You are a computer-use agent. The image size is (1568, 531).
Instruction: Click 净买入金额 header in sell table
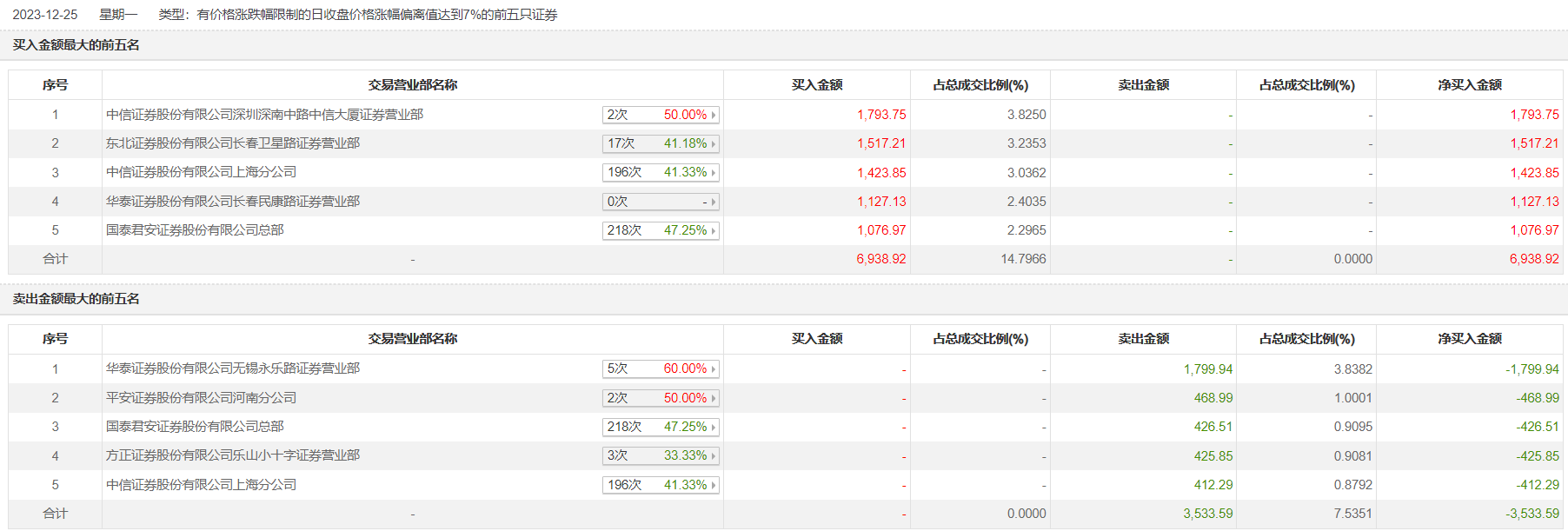(x=1470, y=339)
